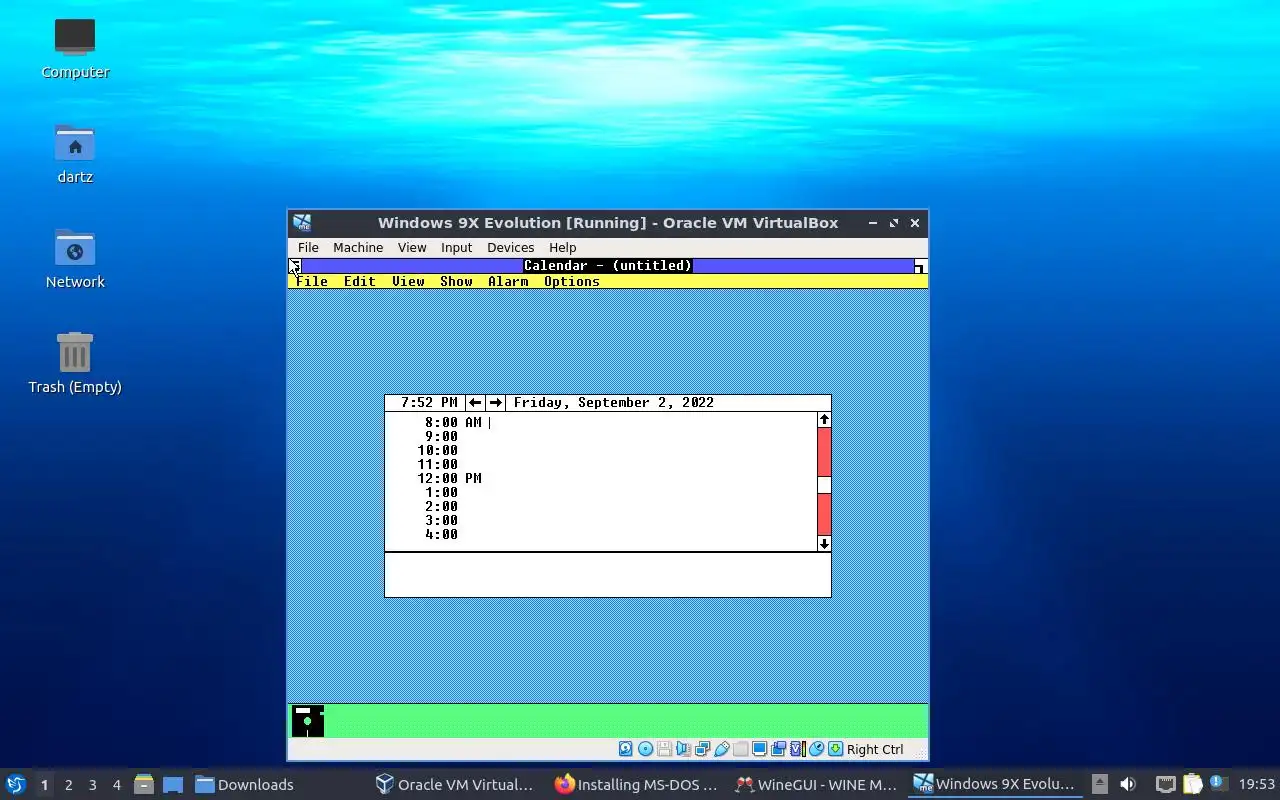Click the update notifier icon in system tray
1280x800 pixels.
(x=1218, y=783)
